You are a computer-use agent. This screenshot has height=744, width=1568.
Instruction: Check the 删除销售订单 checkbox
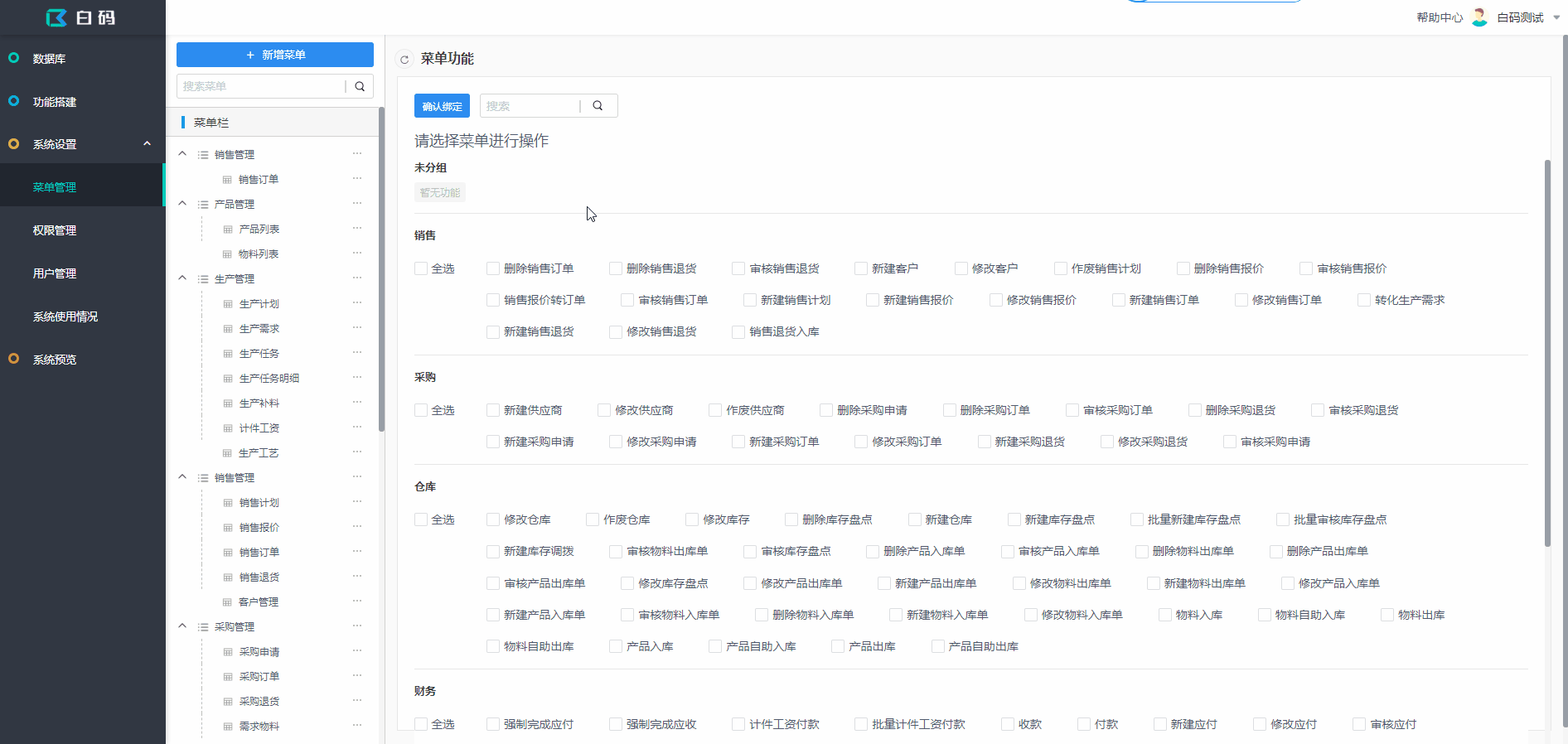493,268
